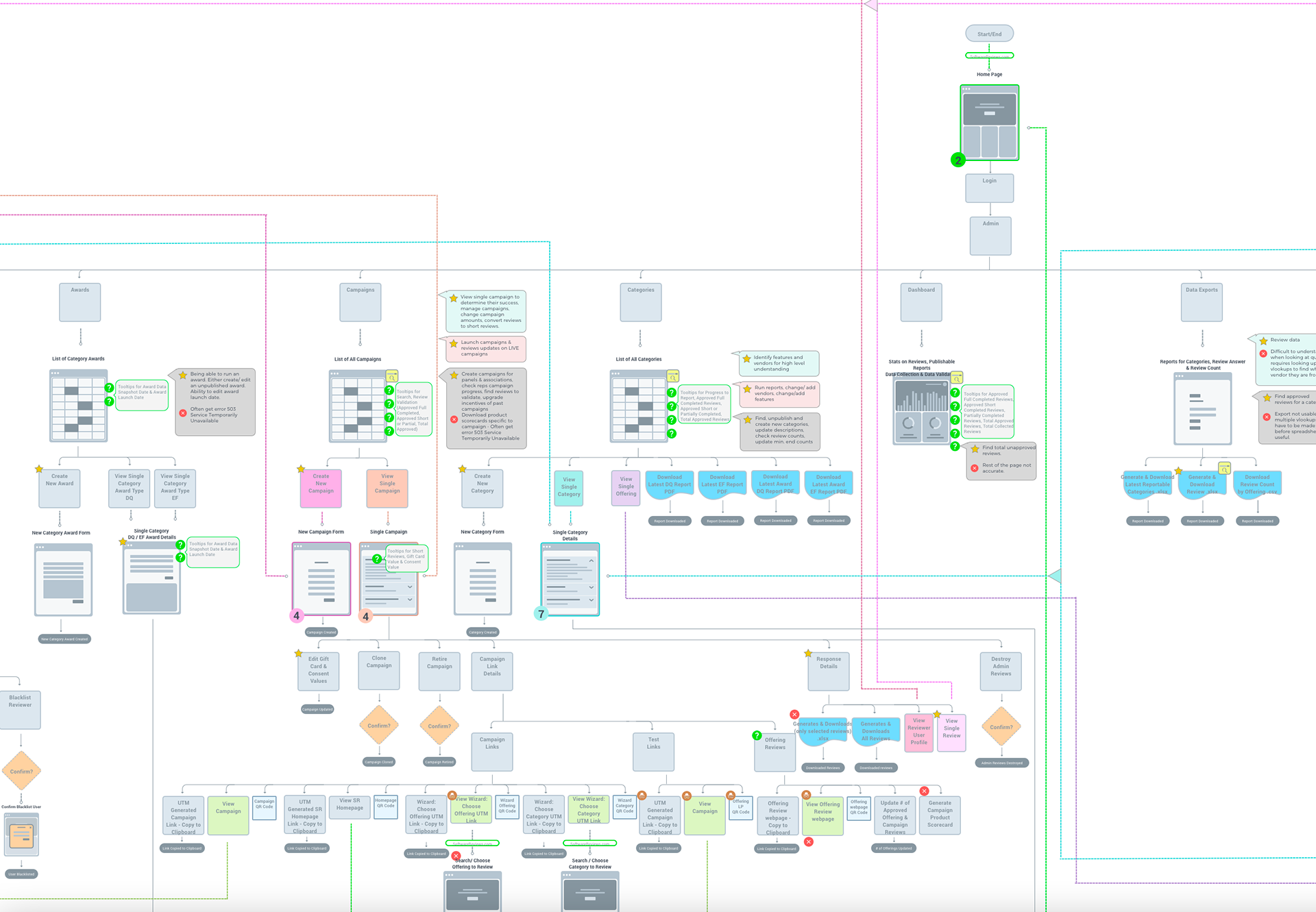The width and height of the screenshot is (1316, 912).
Task: Click Confirm diamond below Clone Campaign
Action: 379,726
